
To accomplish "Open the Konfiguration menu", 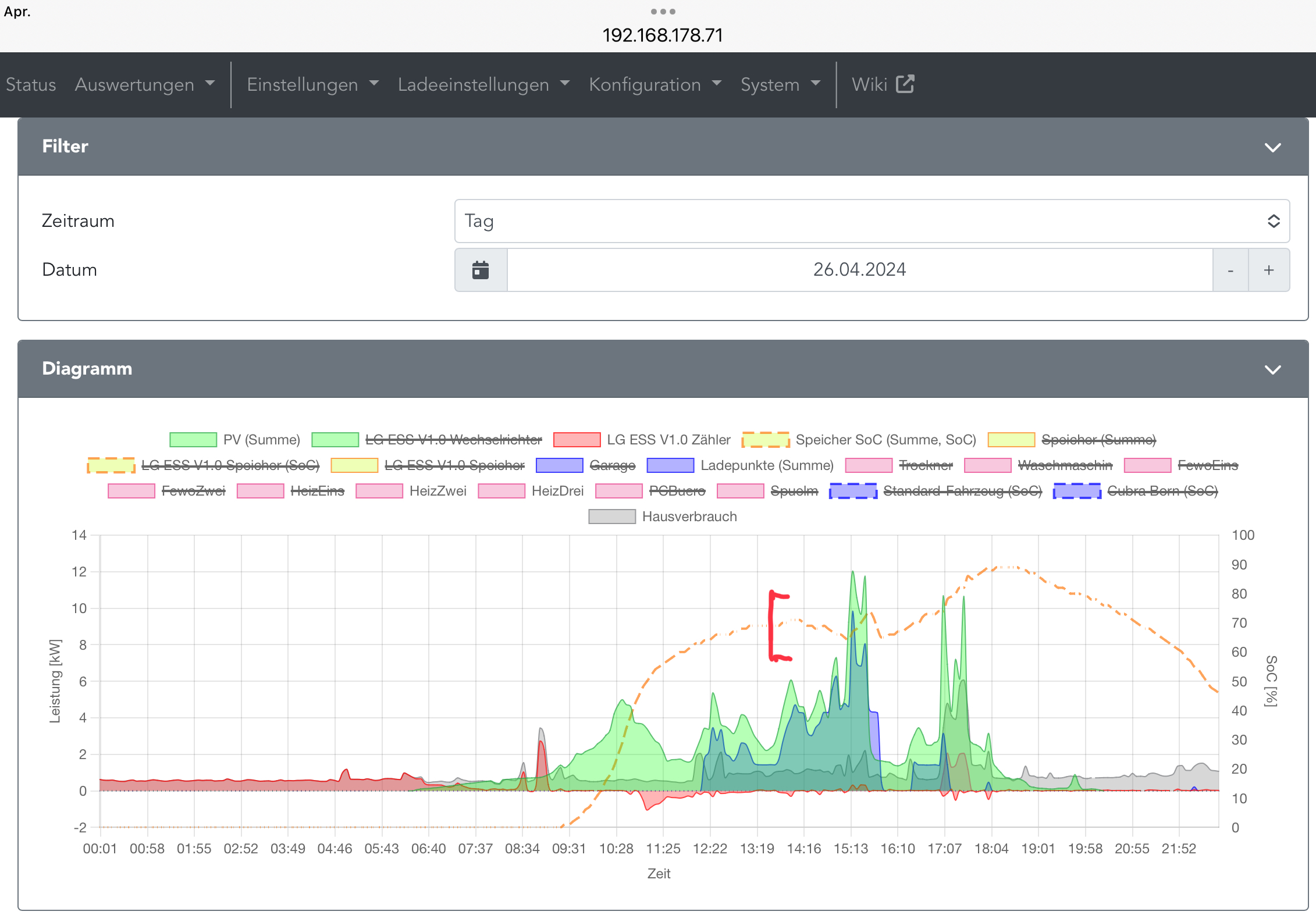I will pos(655,85).
